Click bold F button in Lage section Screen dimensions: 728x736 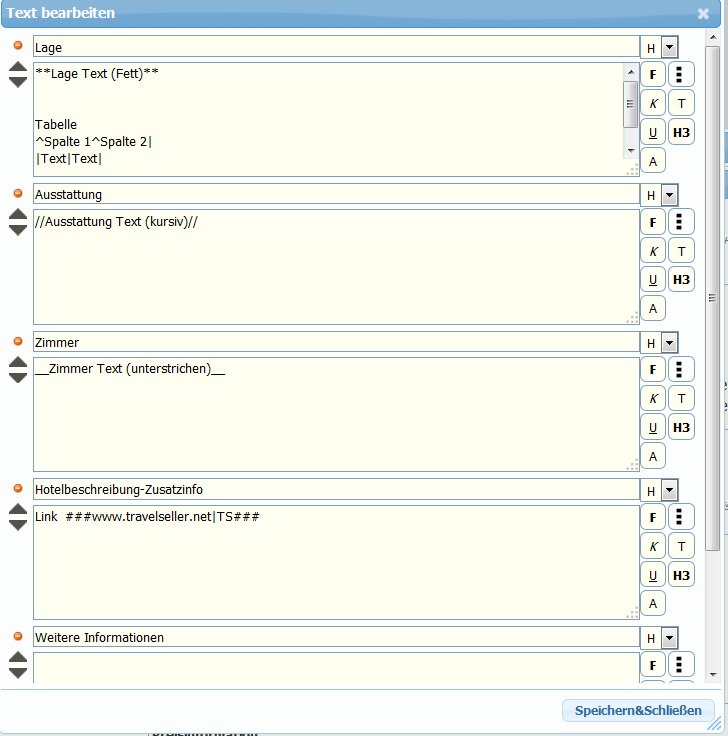(x=653, y=74)
